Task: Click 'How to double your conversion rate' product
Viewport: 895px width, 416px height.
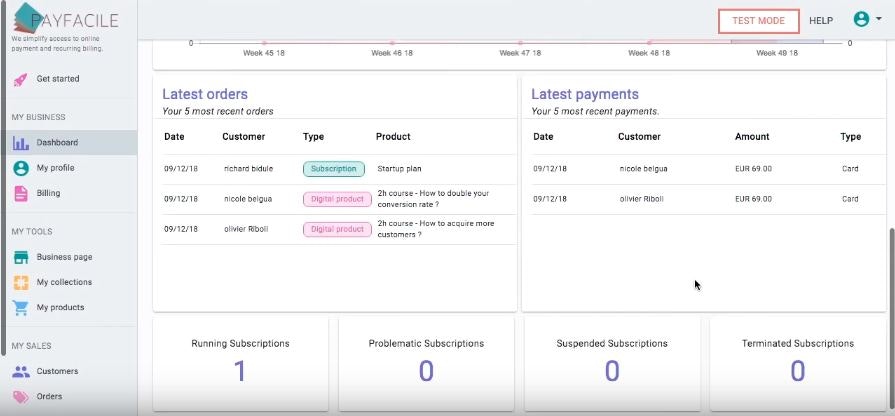Action: 433,199
